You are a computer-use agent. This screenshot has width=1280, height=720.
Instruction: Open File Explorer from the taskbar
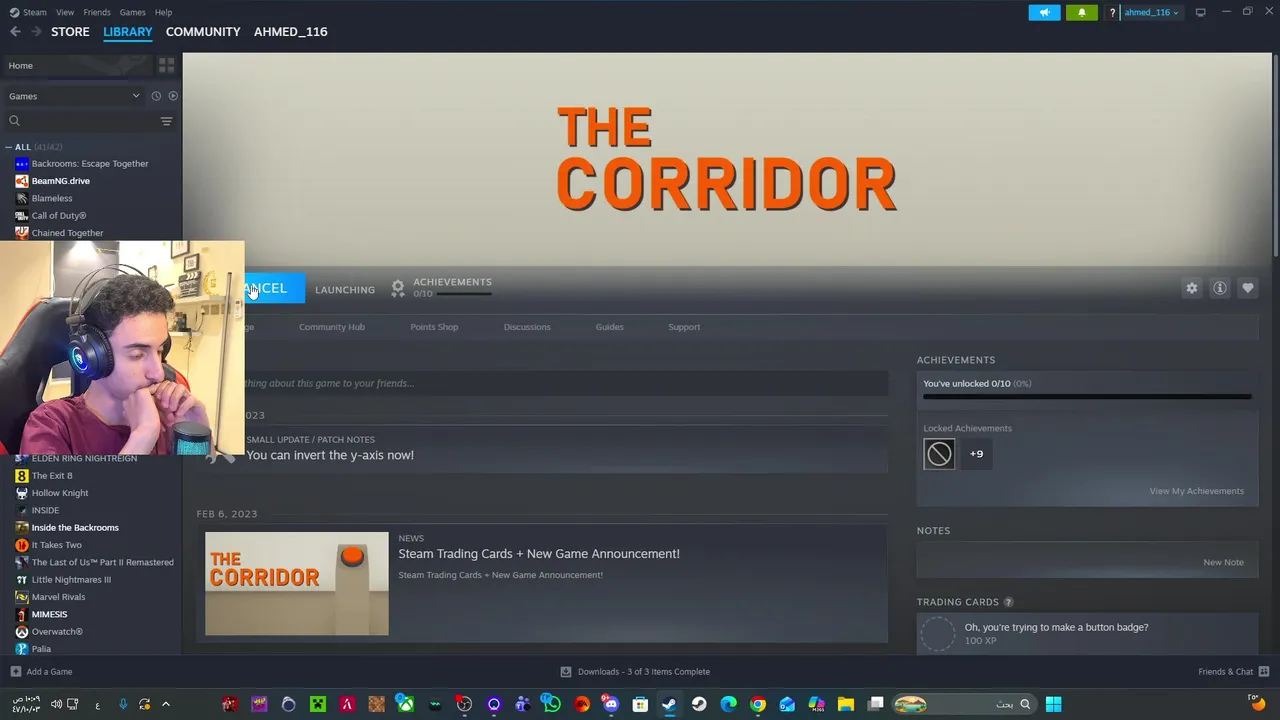[846, 704]
